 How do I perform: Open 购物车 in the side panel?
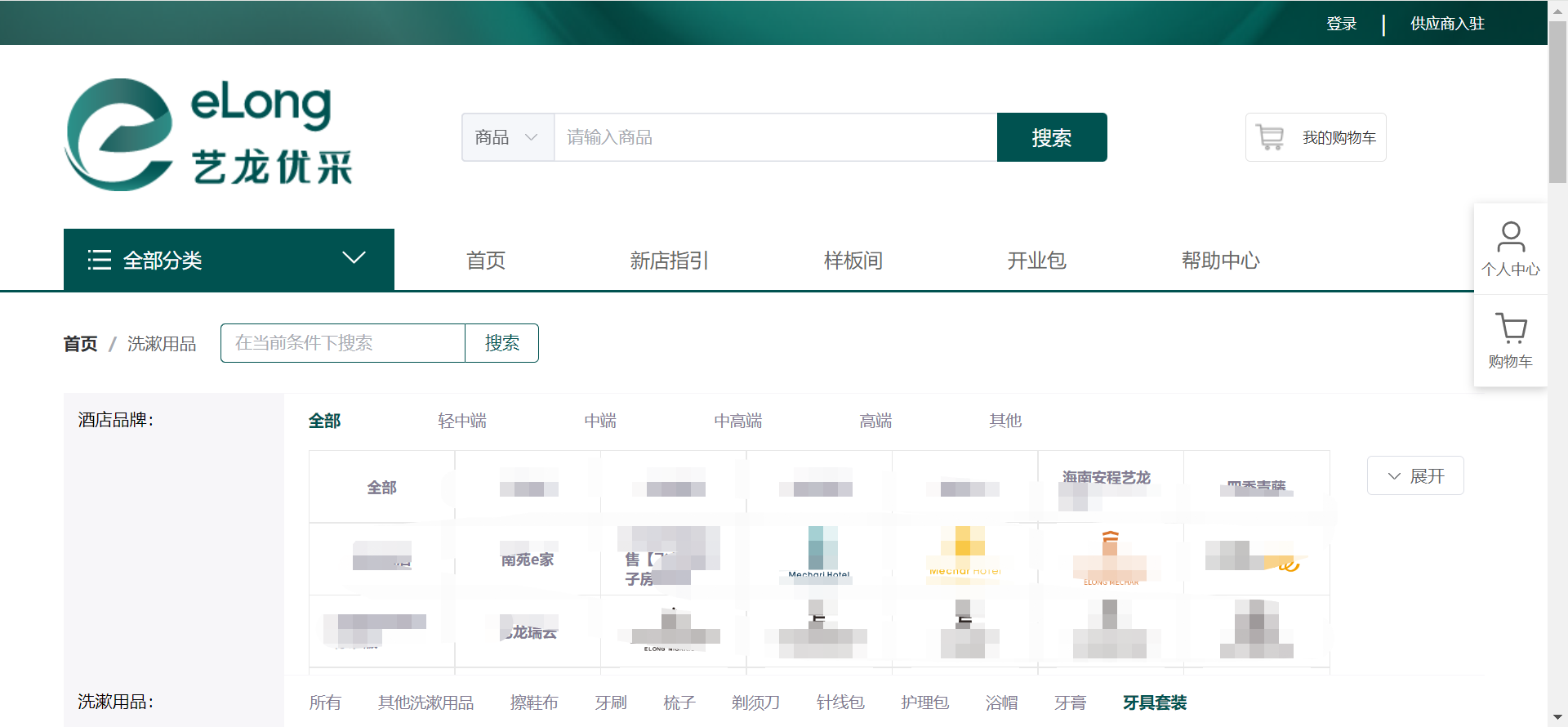(x=1511, y=341)
